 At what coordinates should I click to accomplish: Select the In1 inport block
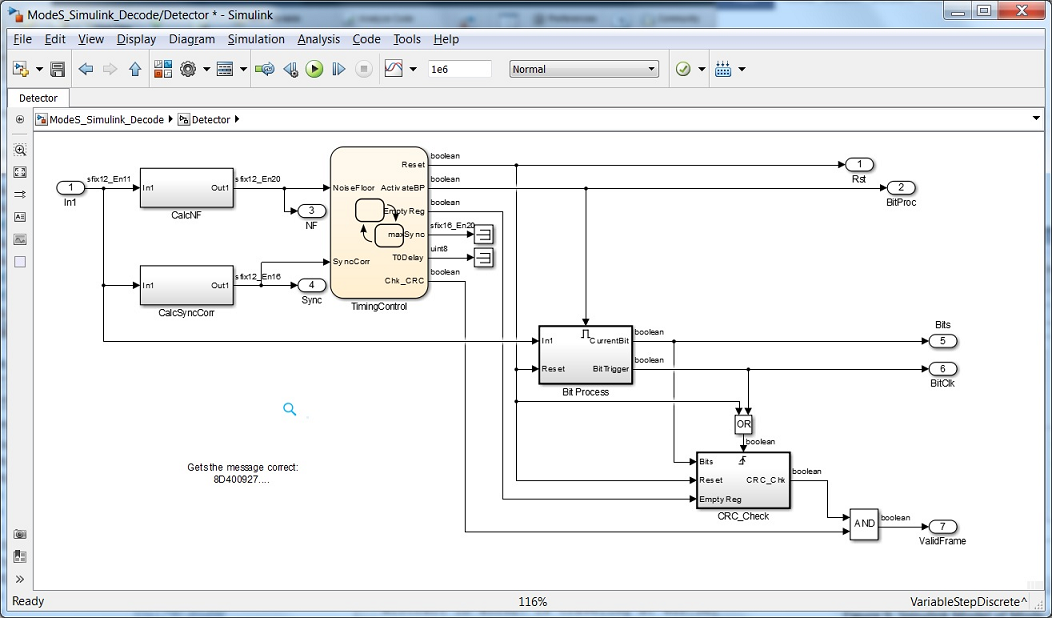pos(70,188)
